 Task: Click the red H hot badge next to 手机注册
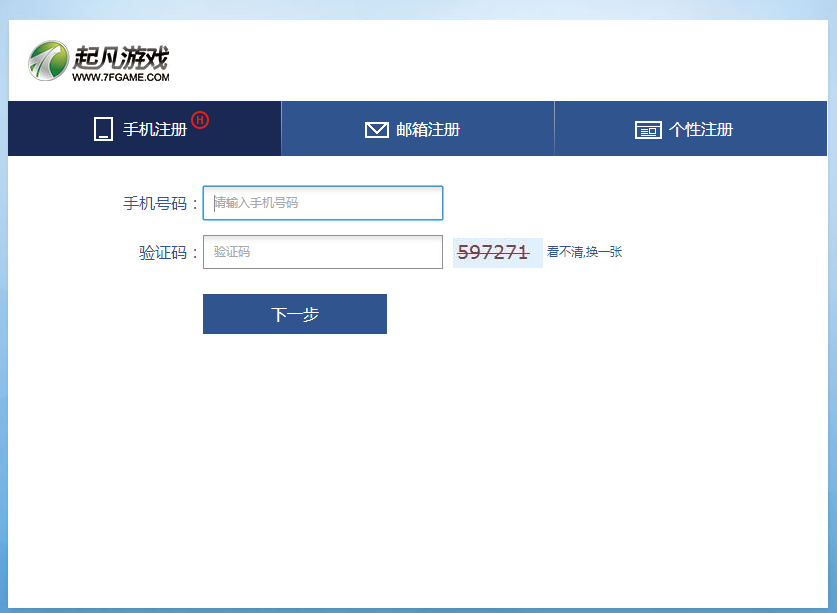(x=202, y=119)
